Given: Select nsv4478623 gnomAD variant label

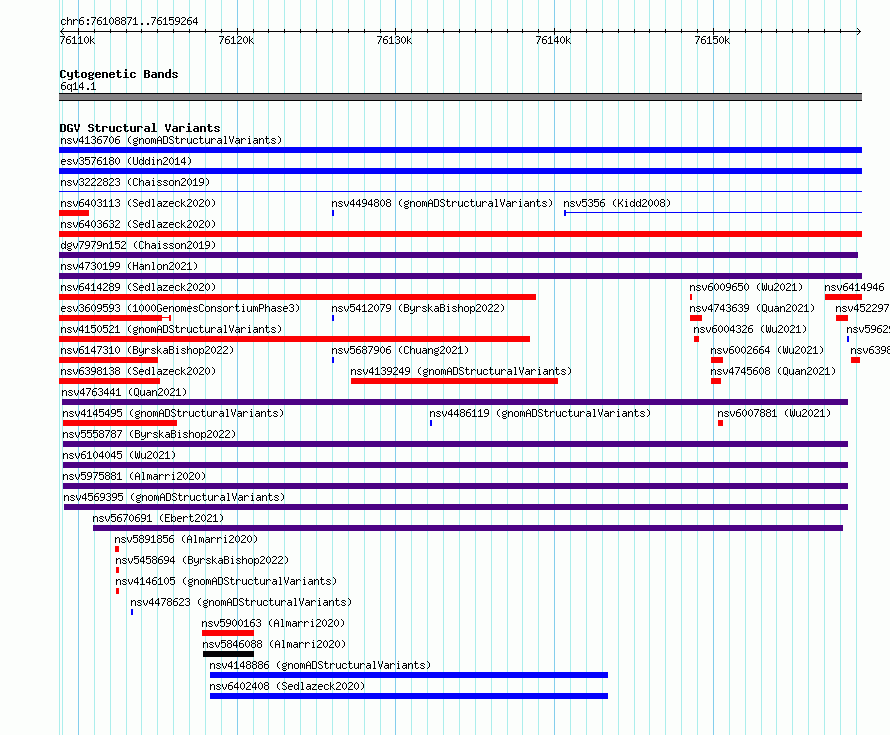Looking at the screenshot, I should [241, 602].
